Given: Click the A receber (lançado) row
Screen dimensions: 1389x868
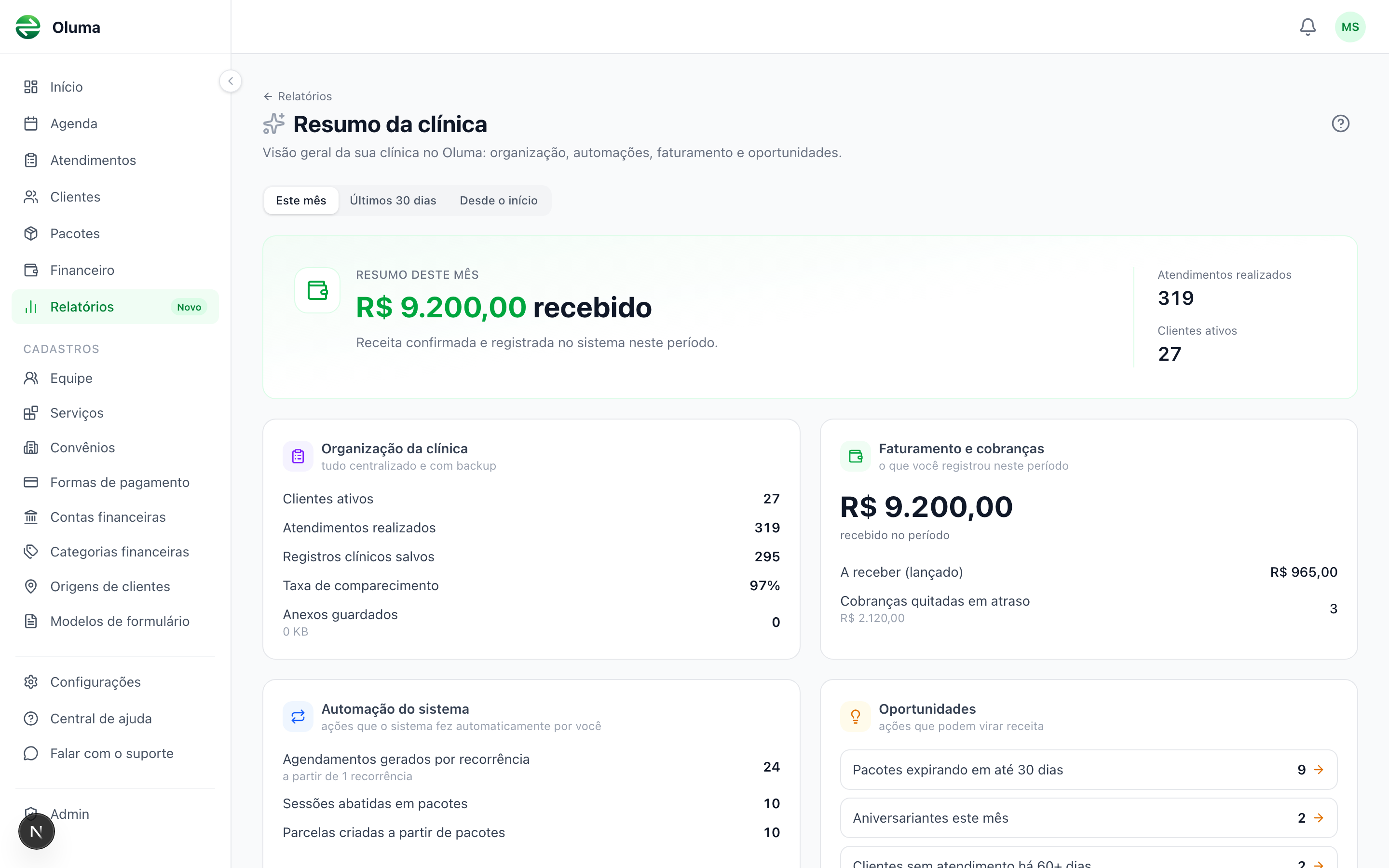Looking at the screenshot, I should coord(1088,572).
